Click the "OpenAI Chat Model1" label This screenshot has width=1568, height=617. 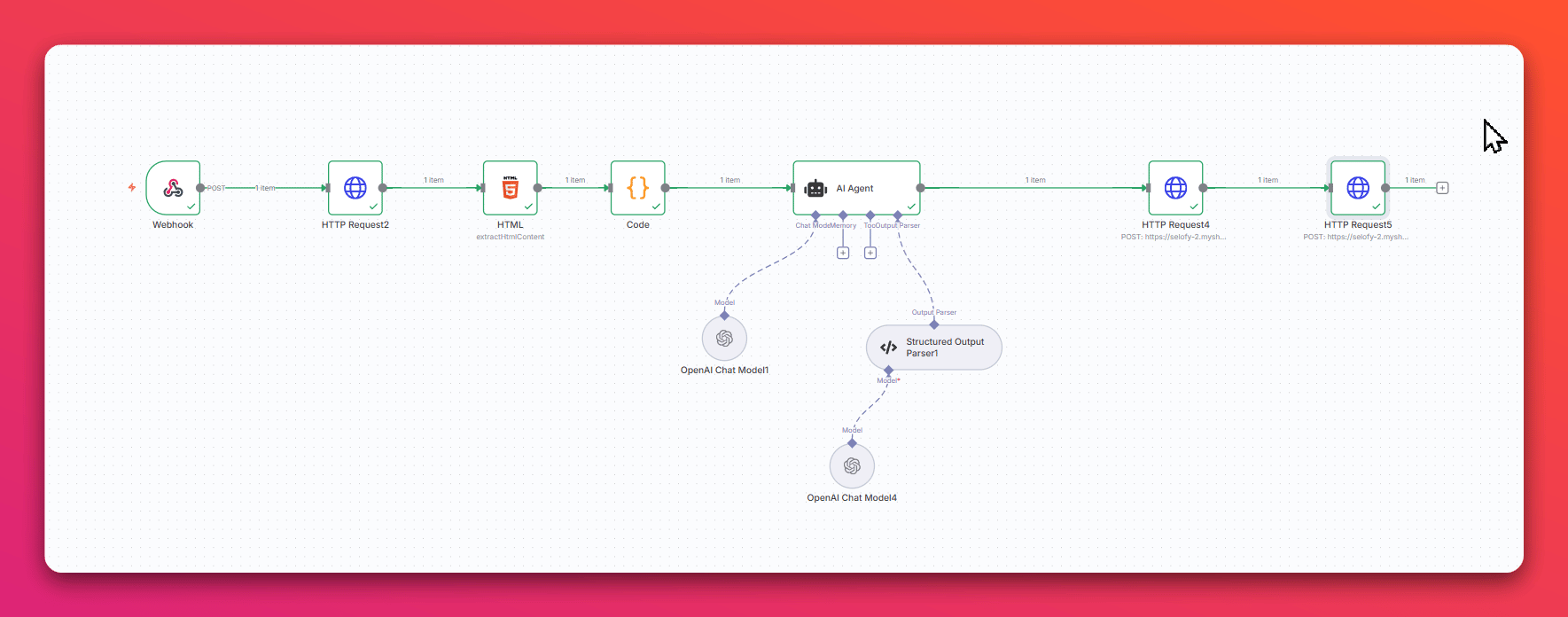pos(724,371)
